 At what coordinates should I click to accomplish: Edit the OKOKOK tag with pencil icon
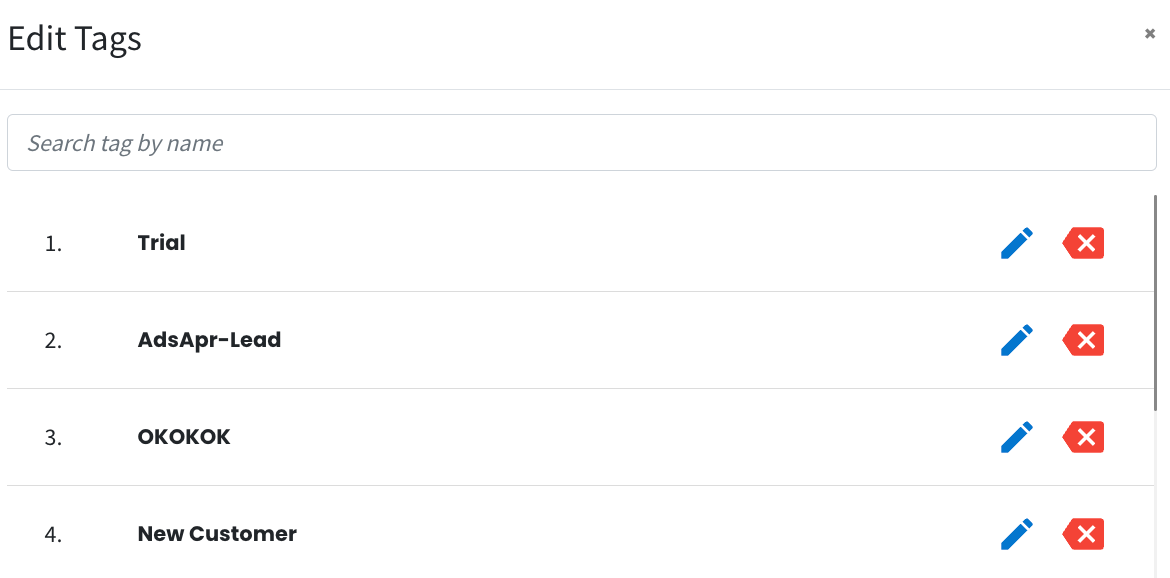click(x=1016, y=437)
